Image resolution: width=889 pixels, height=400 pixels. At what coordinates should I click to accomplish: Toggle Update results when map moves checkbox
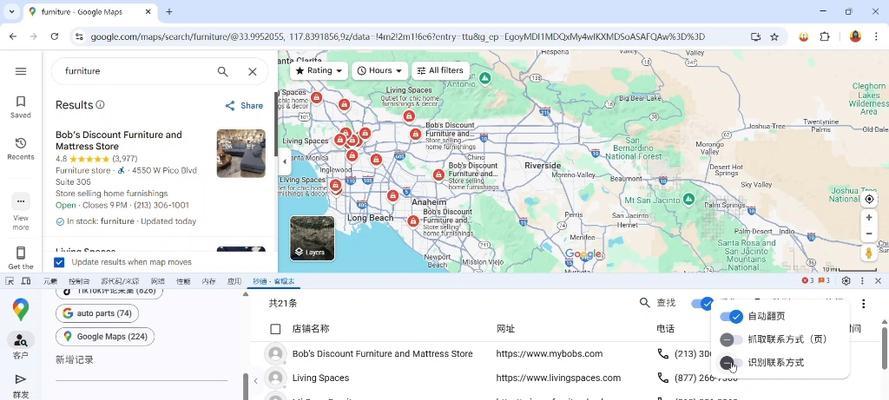[x=59, y=262]
